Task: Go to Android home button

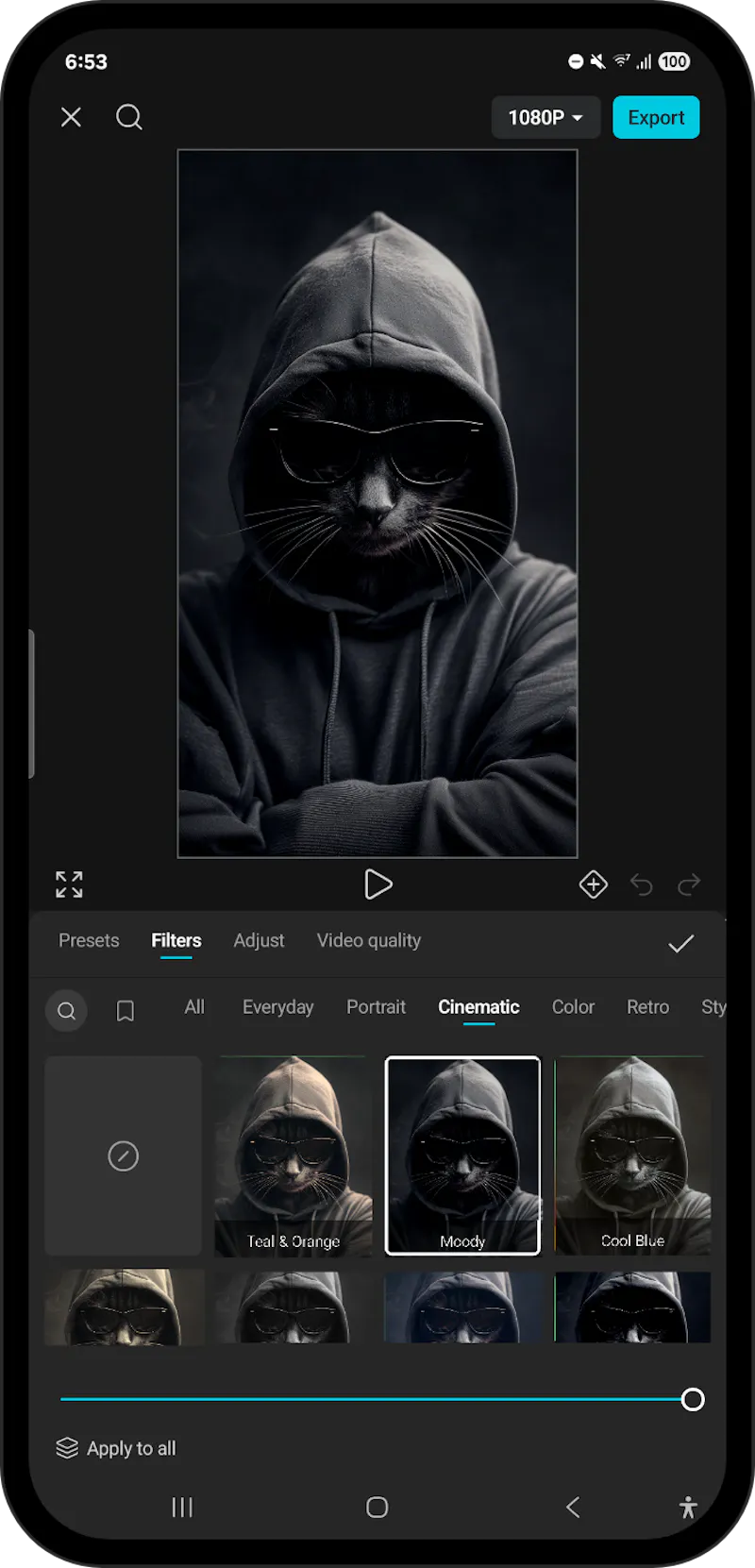Action: pyautogui.click(x=377, y=1508)
